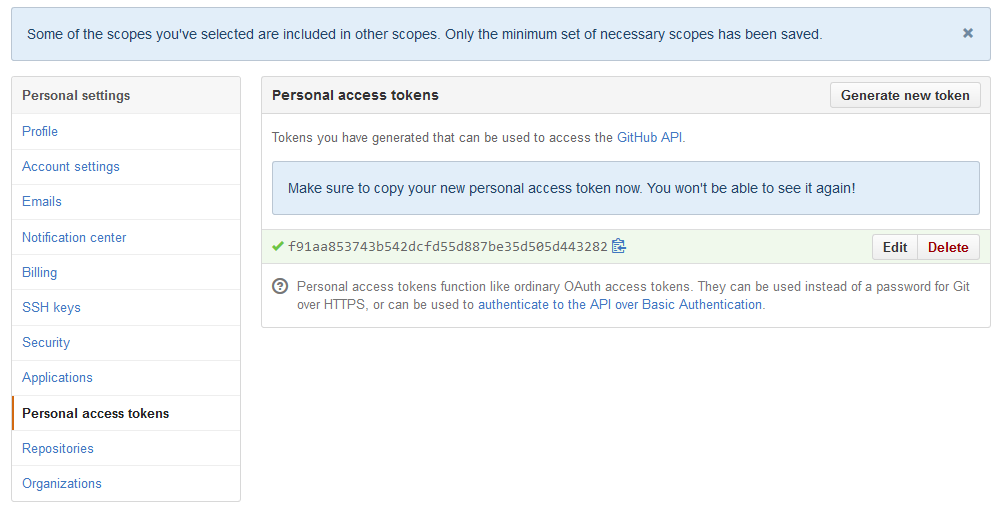Viewport: 1002px width, 514px height.
Task: Go to Billing settings
Action: coord(40,272)
